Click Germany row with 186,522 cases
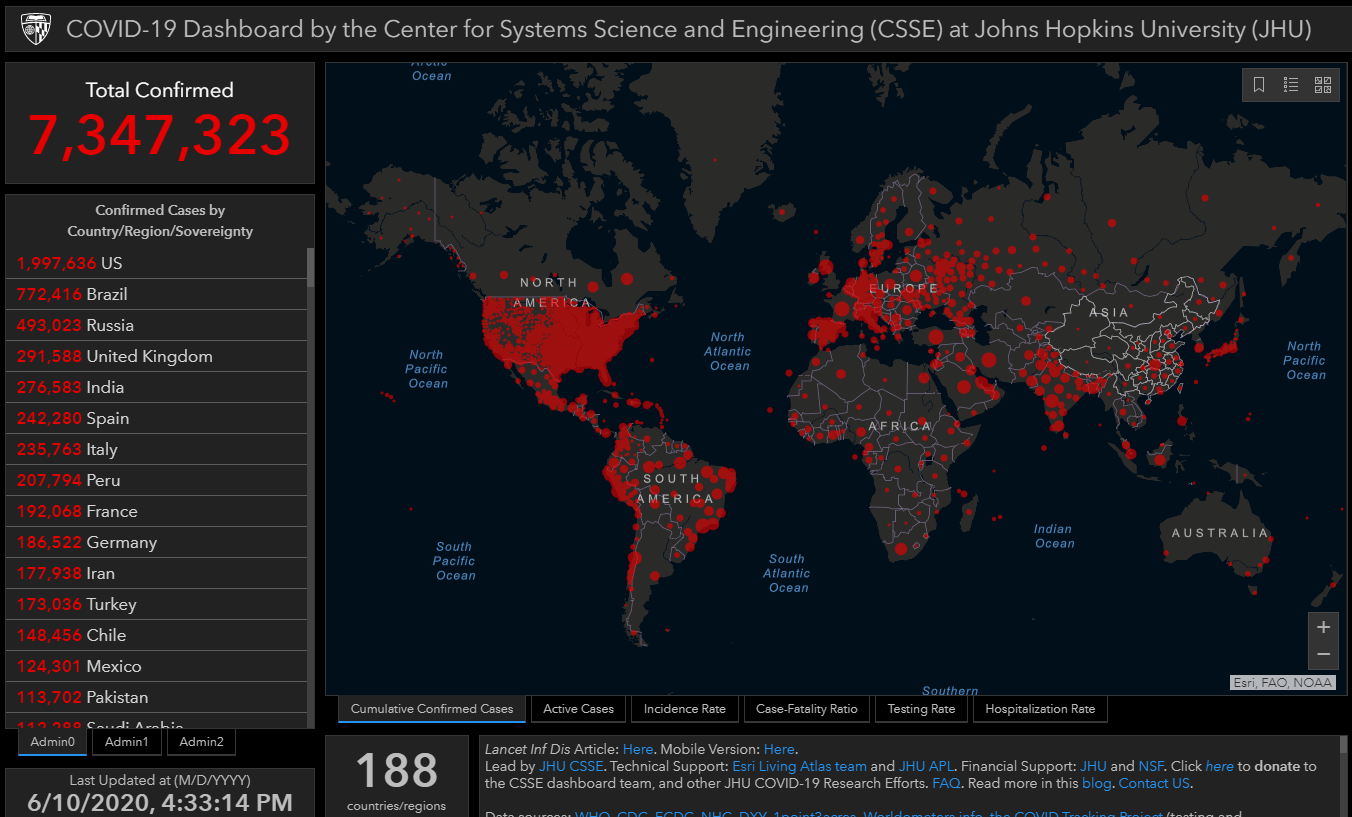The height and width of the screenshot is (817, 1352). click(156, 542)
